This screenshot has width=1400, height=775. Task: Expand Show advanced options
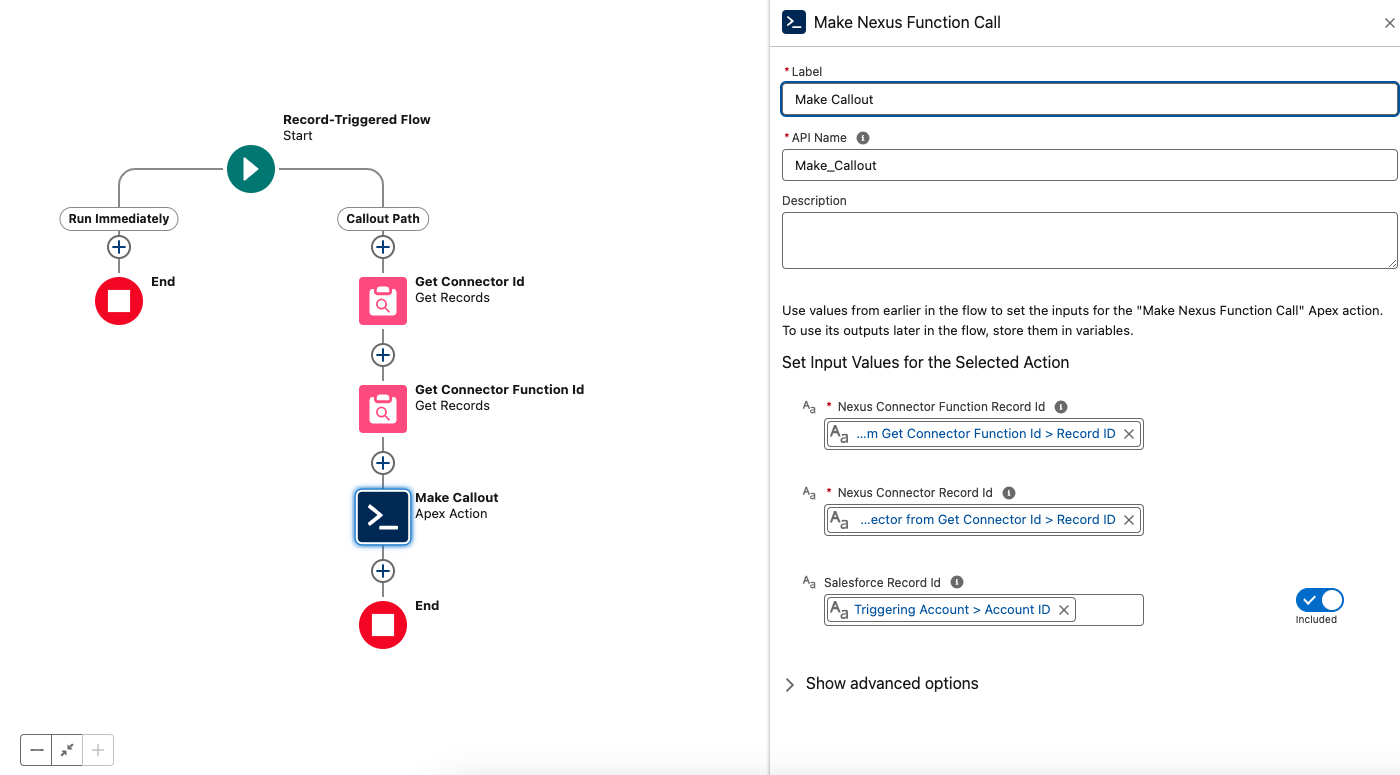(x=880, y=684)
